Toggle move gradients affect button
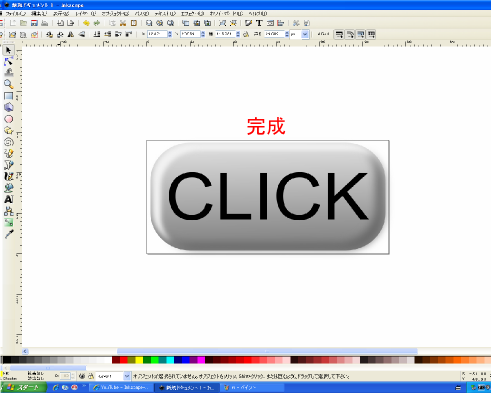The height and width of the screenshot is (393, 491). point(361,34)
